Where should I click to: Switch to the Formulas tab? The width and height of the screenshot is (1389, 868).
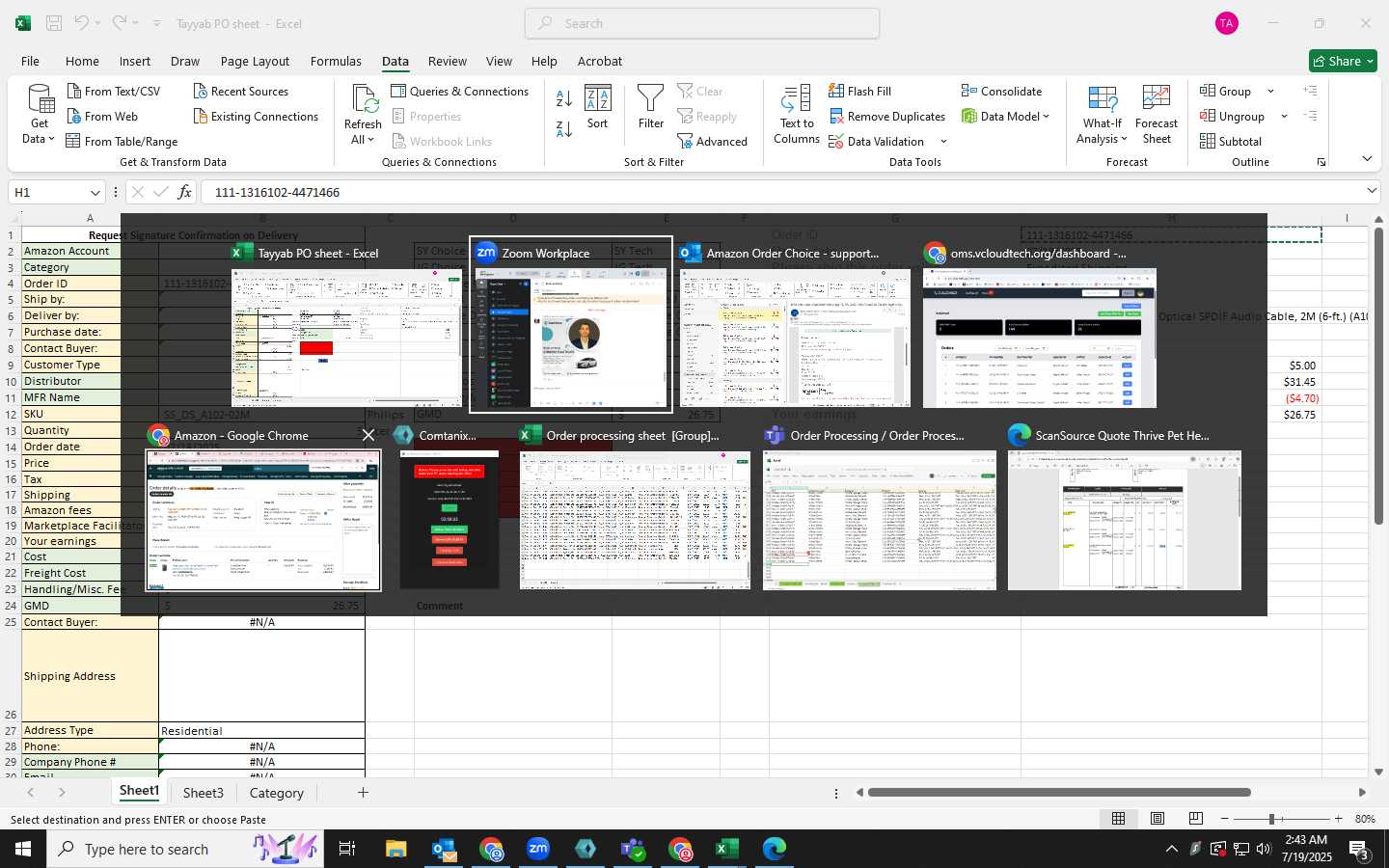coord(336,61)
